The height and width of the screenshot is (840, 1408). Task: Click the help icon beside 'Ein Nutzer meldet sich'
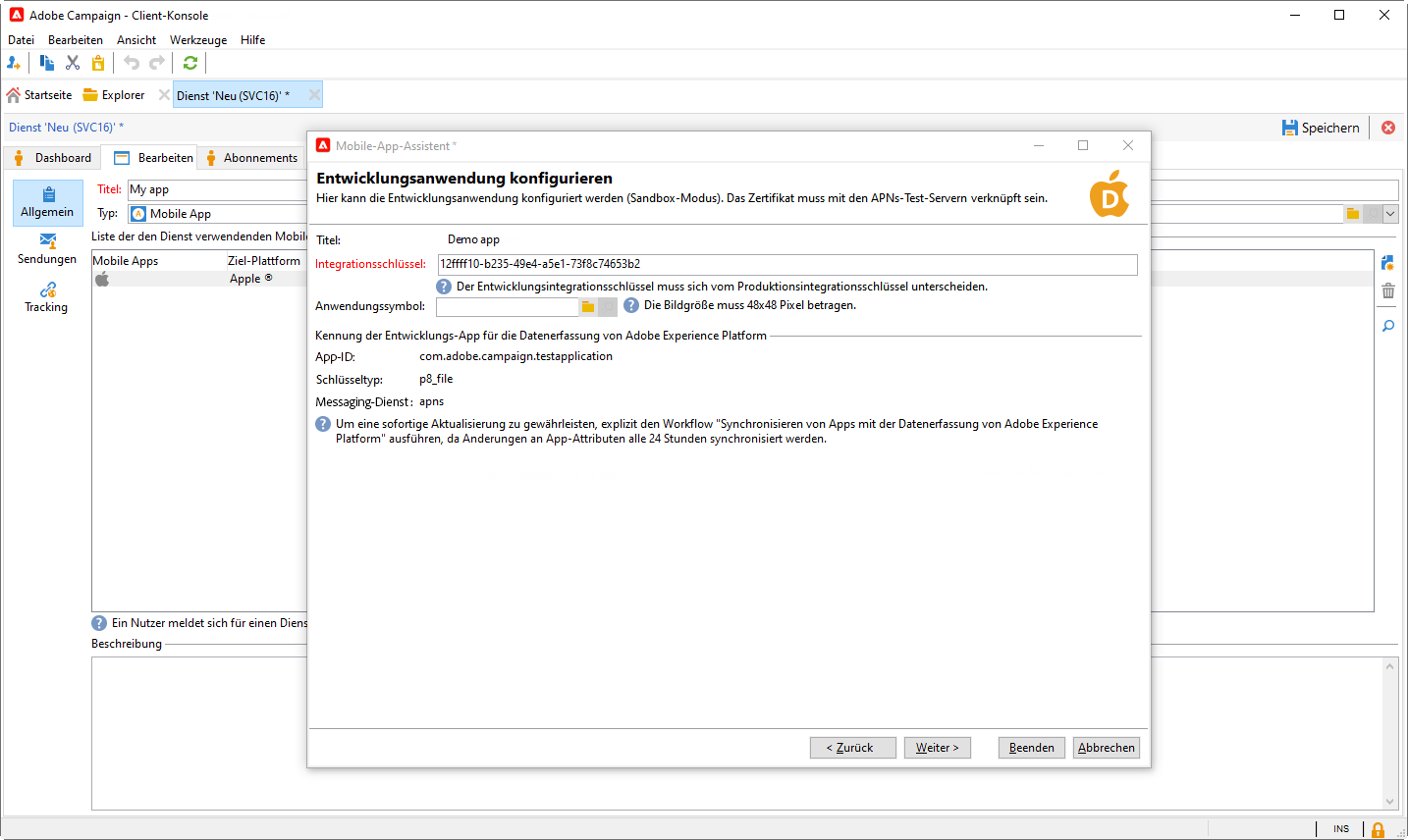pos(99,623)
